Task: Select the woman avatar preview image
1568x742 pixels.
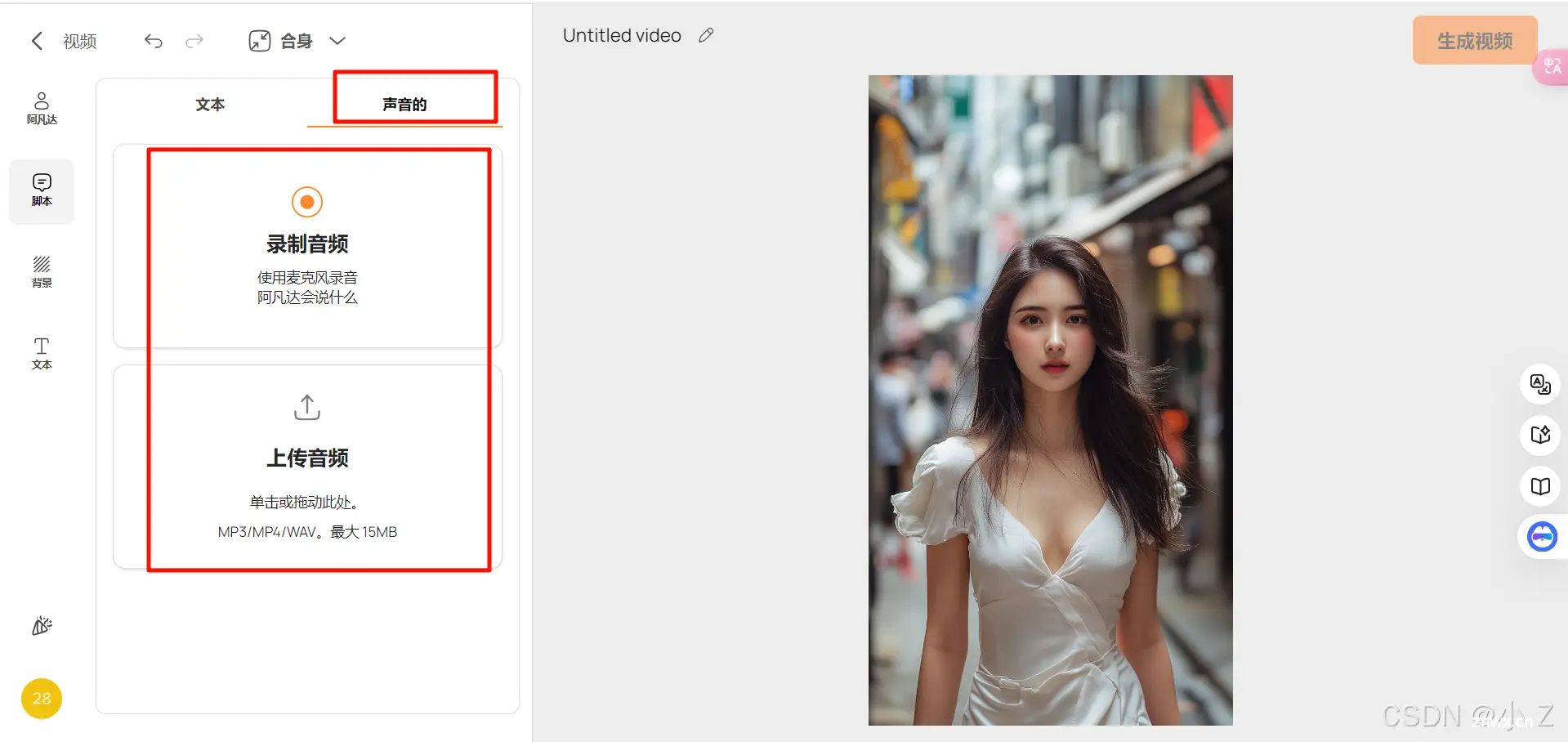Action: (1050, 400)
